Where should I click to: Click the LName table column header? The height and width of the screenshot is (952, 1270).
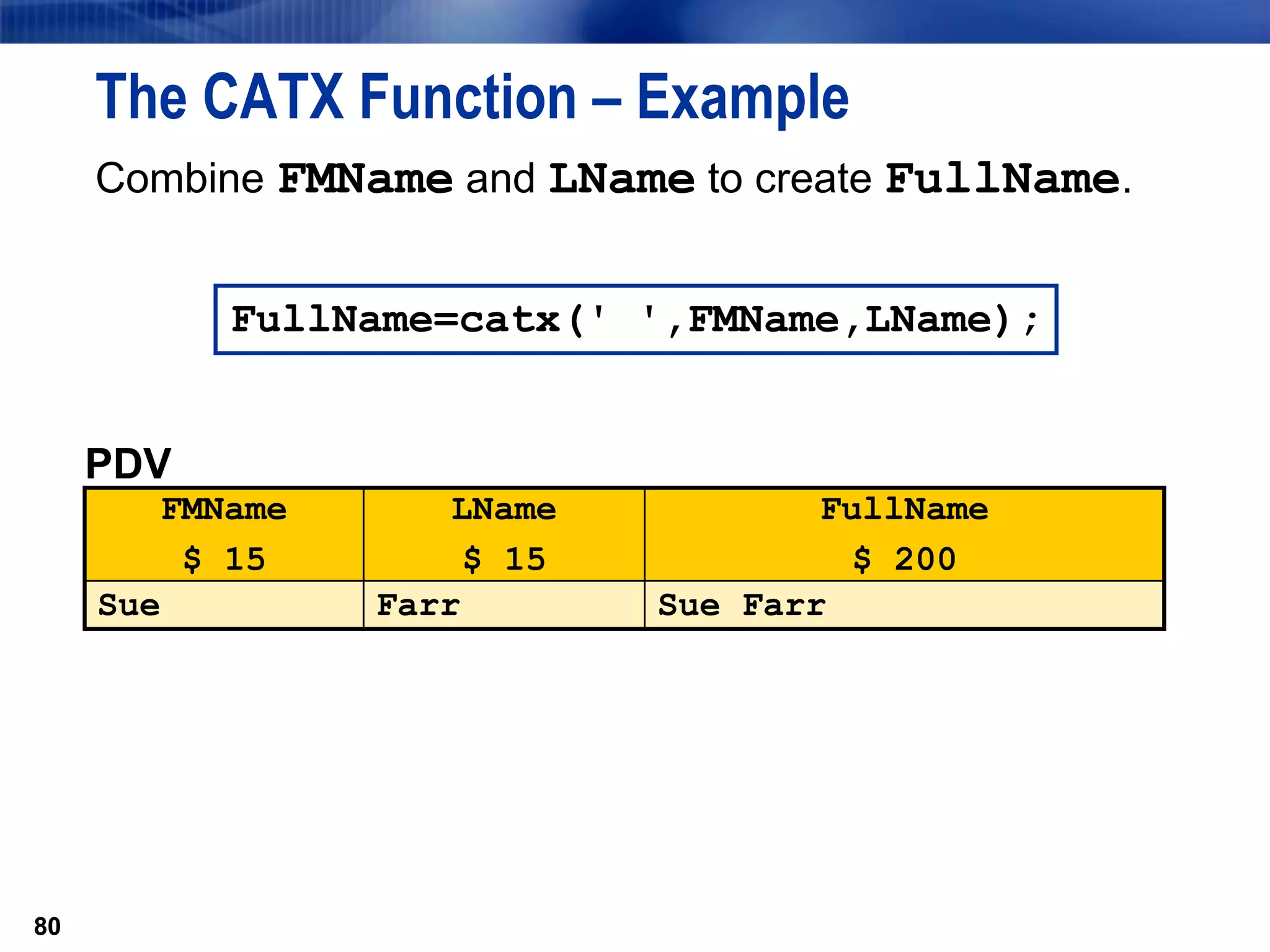tap(504, 509)
